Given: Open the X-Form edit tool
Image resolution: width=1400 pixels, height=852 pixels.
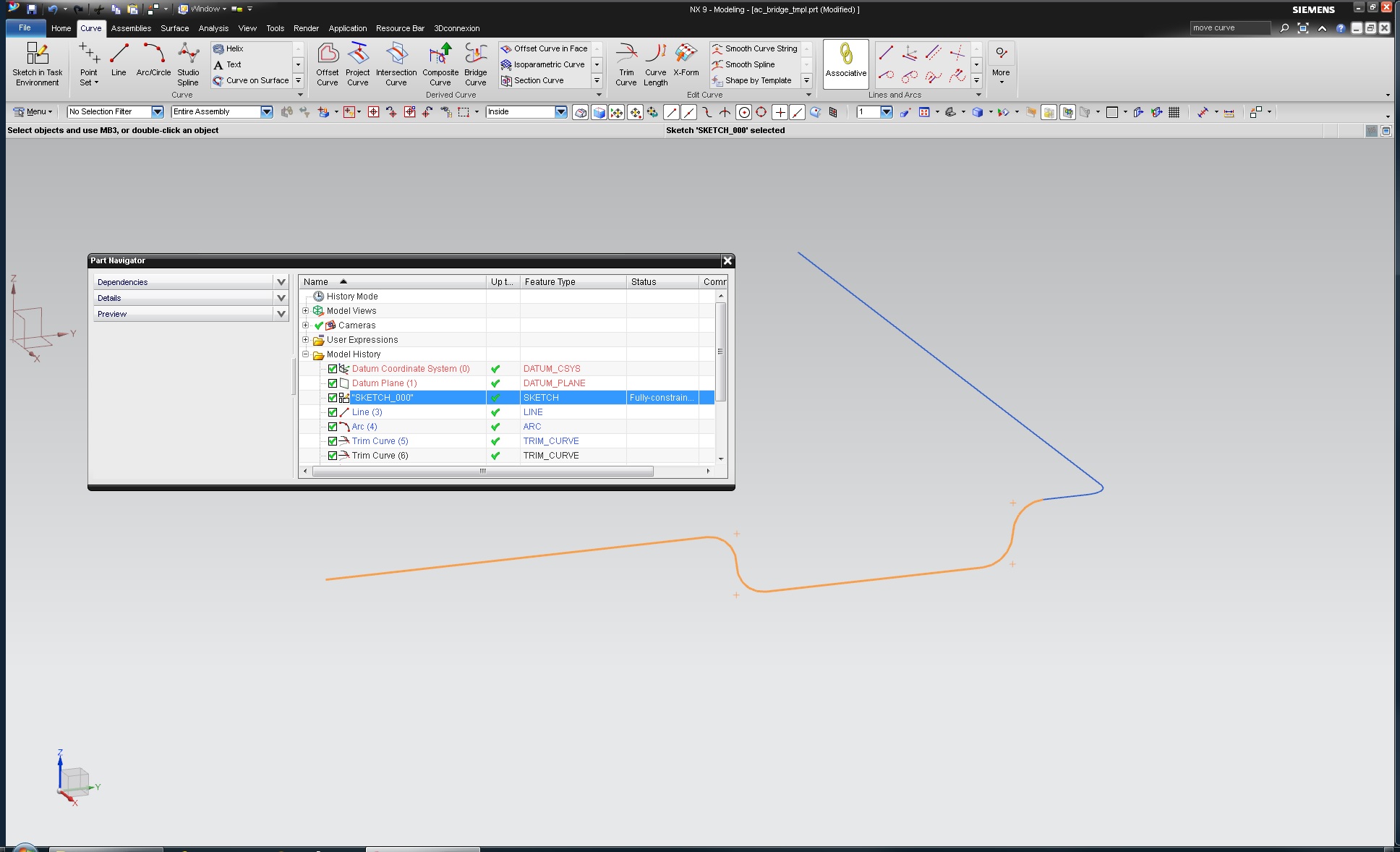Looking at the screenshot, I should (x=686, y=59).
